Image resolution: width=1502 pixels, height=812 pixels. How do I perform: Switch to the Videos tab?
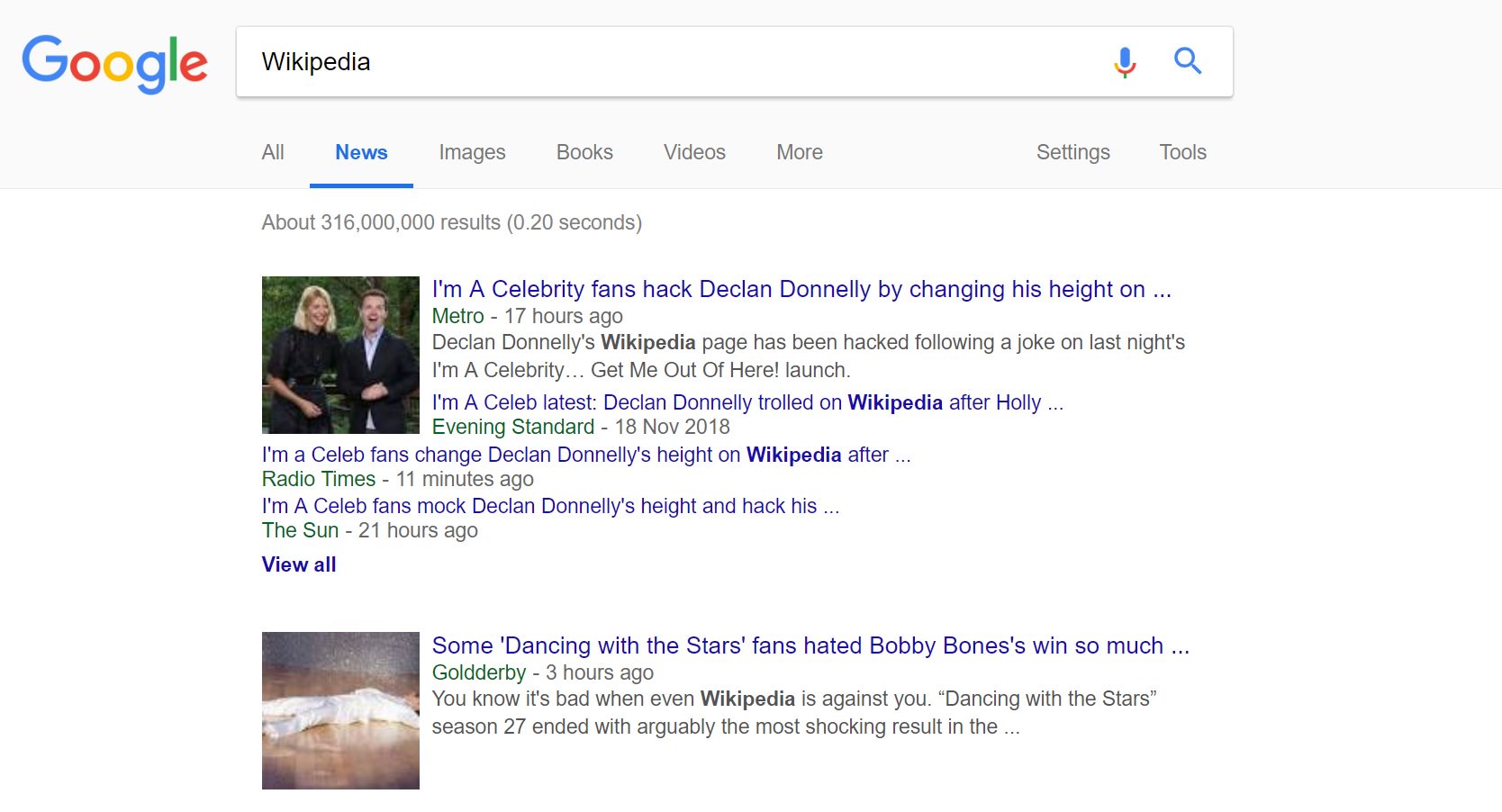point(694,152)
